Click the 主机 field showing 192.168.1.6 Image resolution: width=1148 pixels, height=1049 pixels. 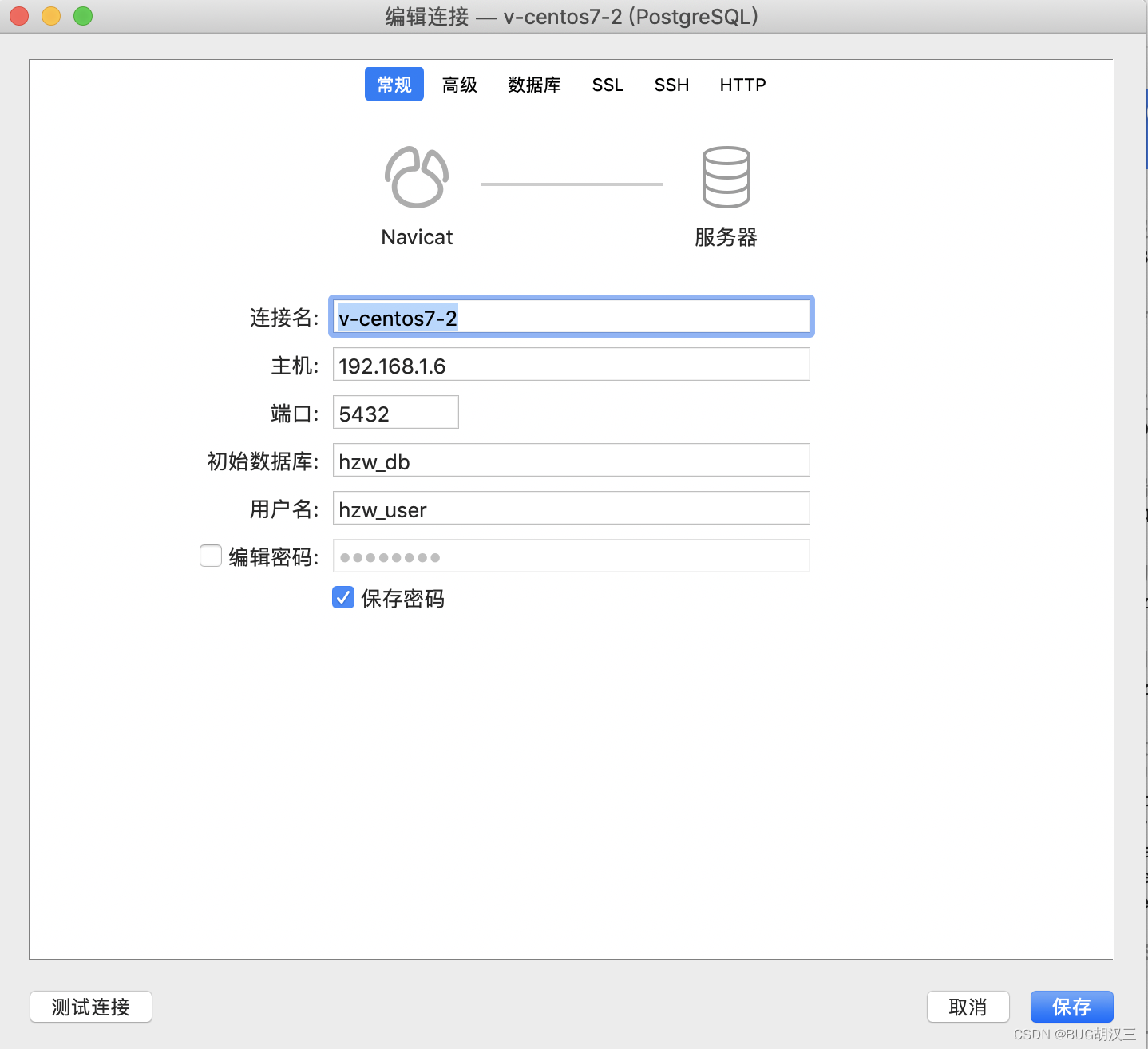[570, 364]
